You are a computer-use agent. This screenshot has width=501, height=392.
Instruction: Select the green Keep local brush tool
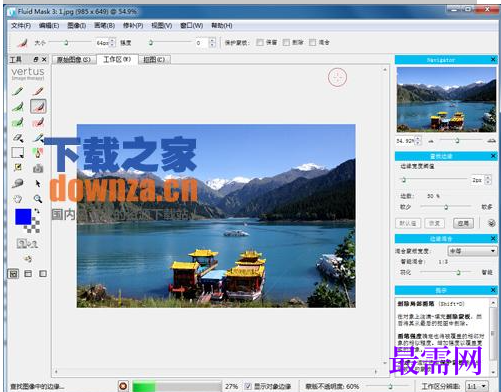point(18,107)
